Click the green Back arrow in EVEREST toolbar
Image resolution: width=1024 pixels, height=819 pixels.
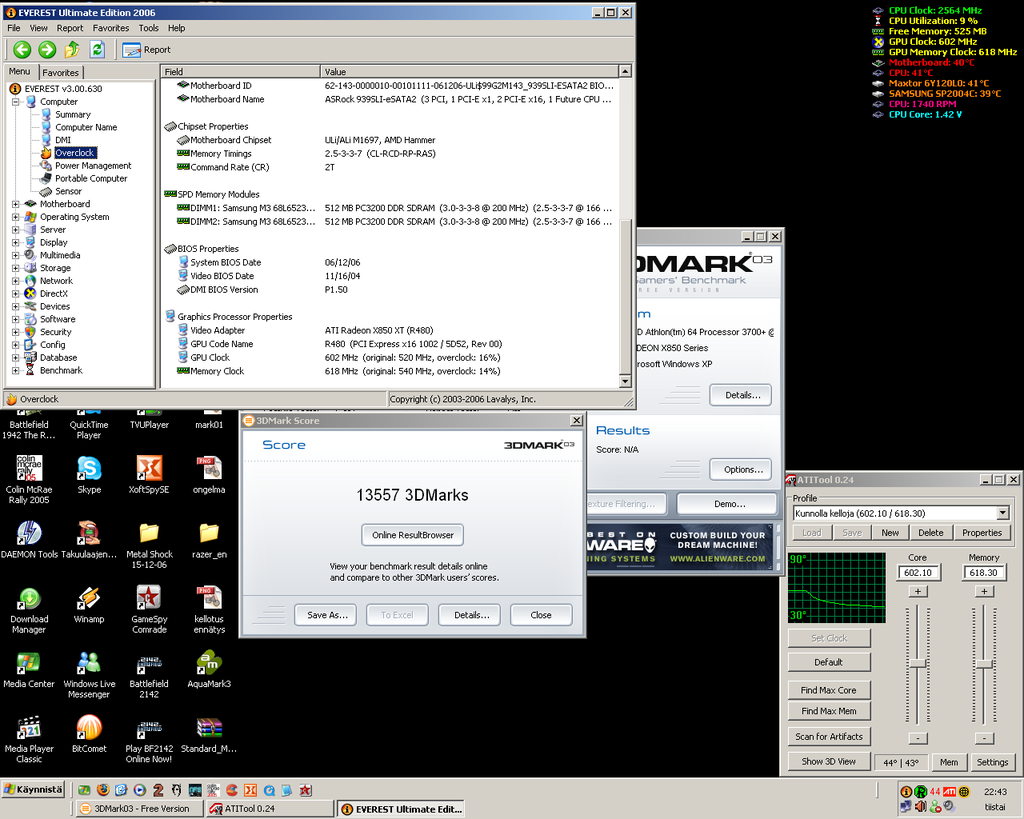22,49
